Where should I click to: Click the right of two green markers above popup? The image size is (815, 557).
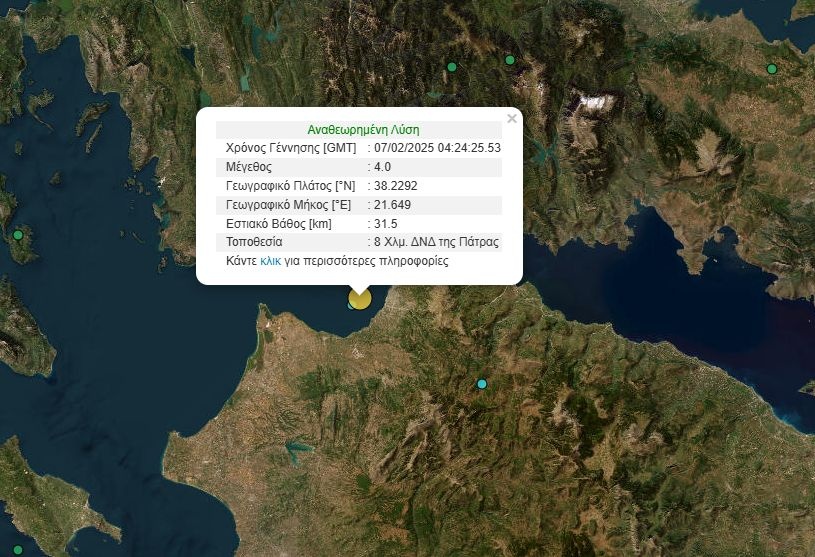pyautogui.click(x=509, y=60)
